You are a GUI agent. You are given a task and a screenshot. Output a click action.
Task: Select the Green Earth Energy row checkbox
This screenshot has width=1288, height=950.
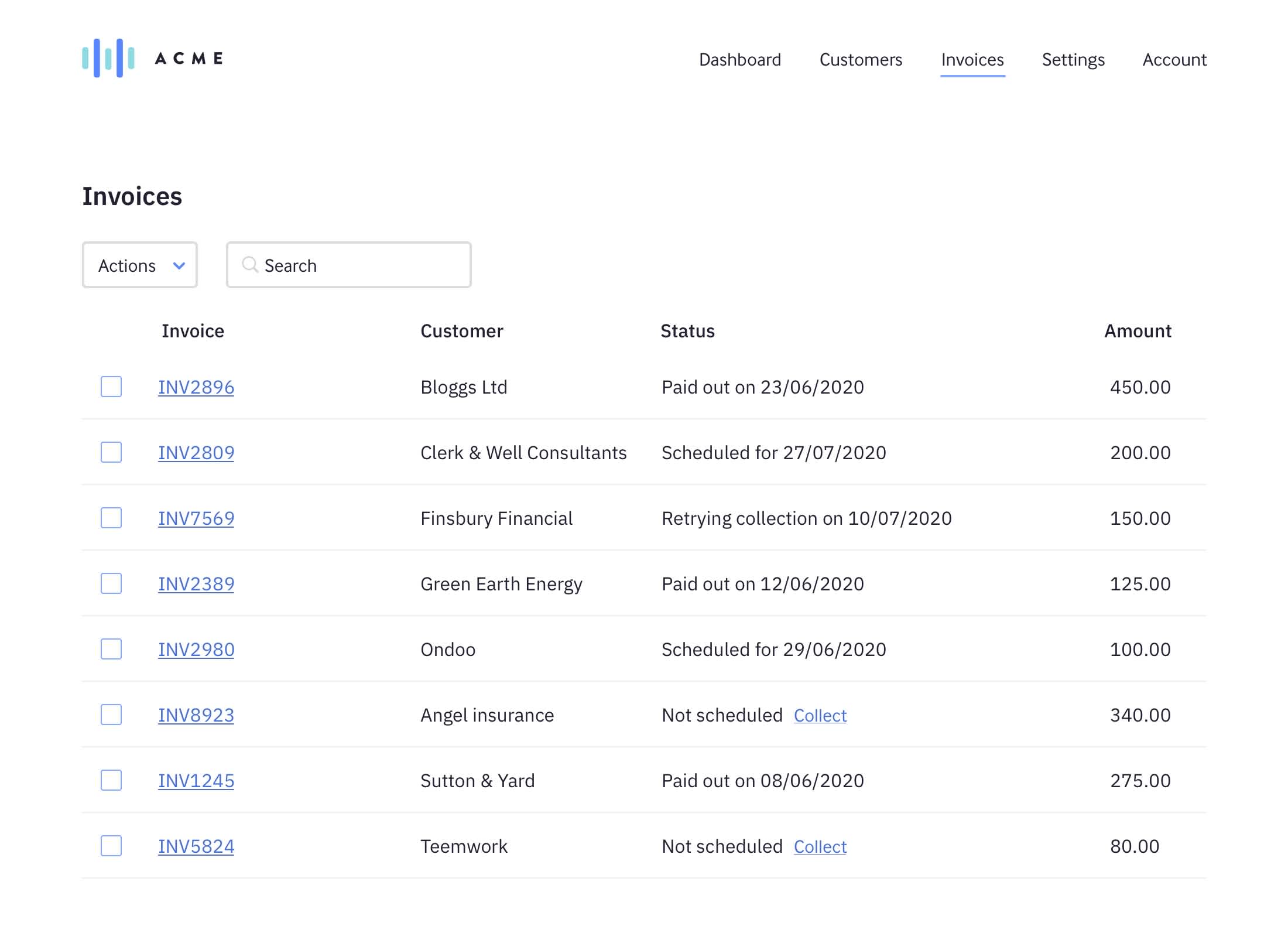[x=111, y=583]
